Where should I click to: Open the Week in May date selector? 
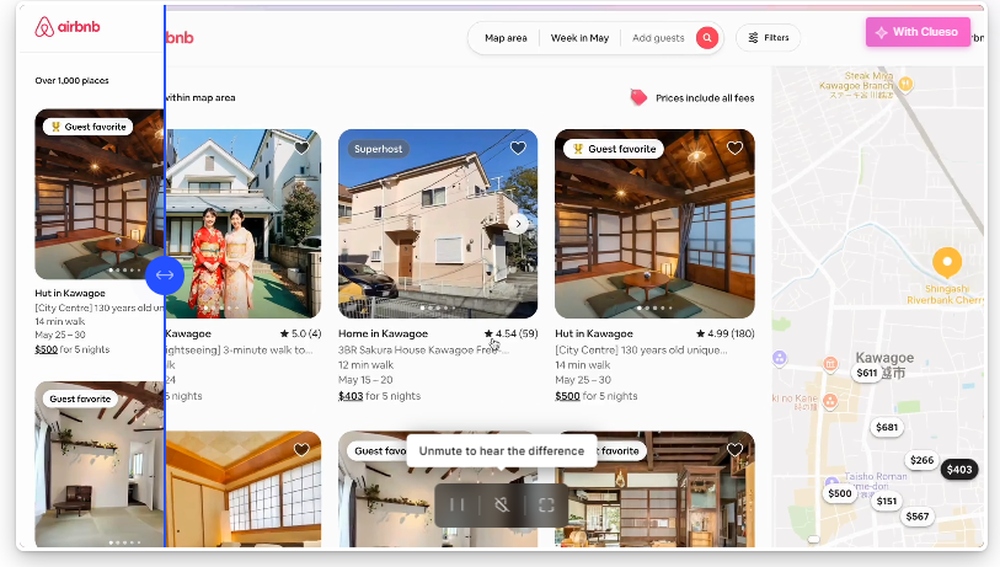point(580,38)
